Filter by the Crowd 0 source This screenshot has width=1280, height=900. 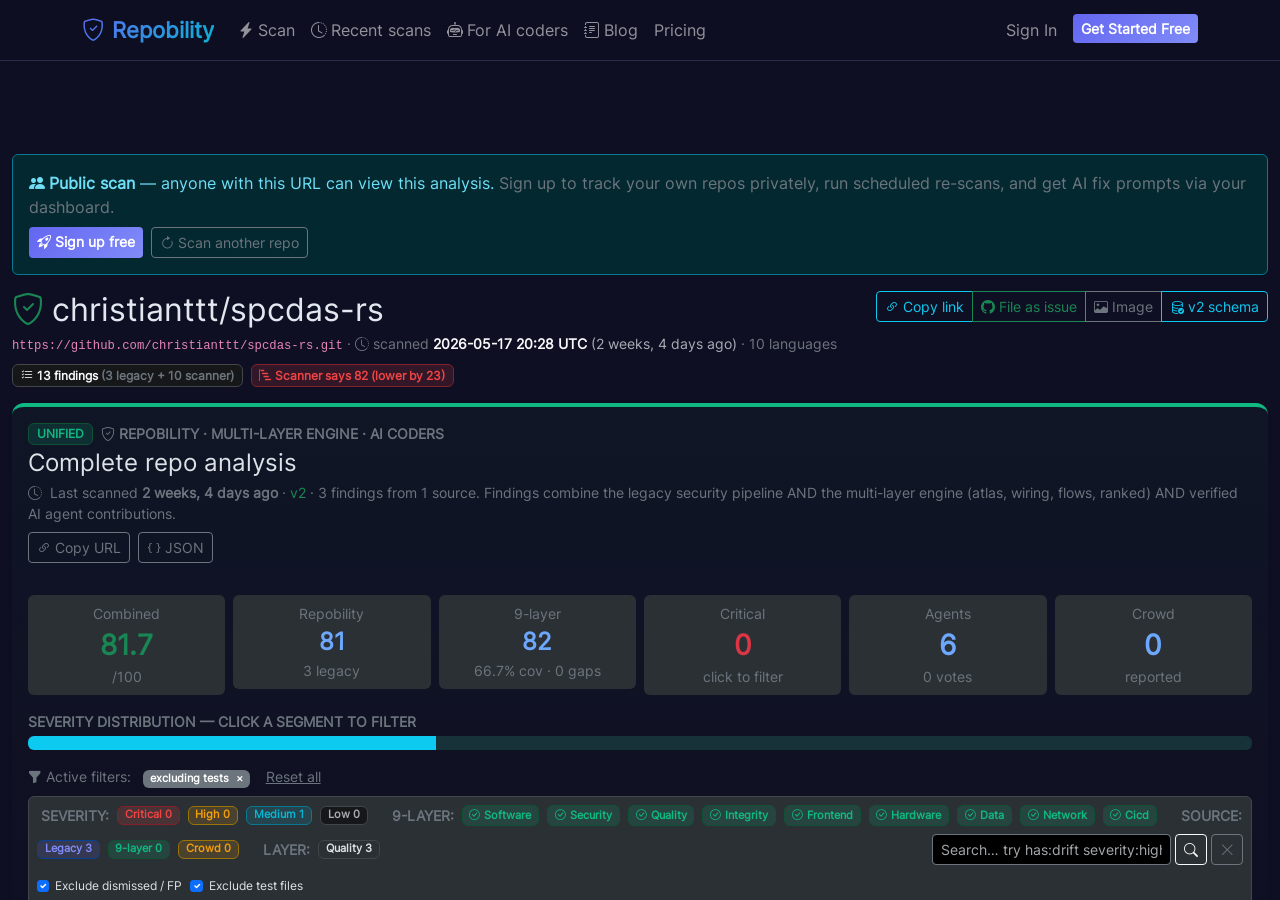pos(208,849)
